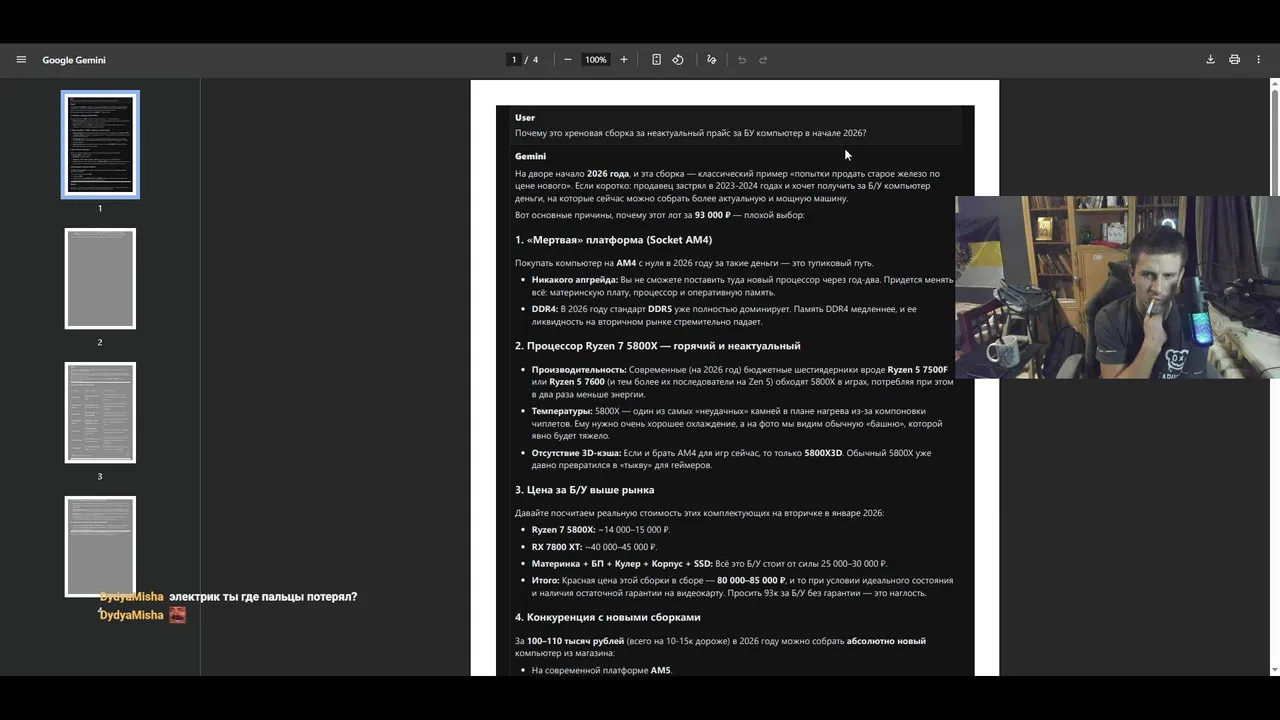Zoom in with the plus button

click(x=624, y=60)
